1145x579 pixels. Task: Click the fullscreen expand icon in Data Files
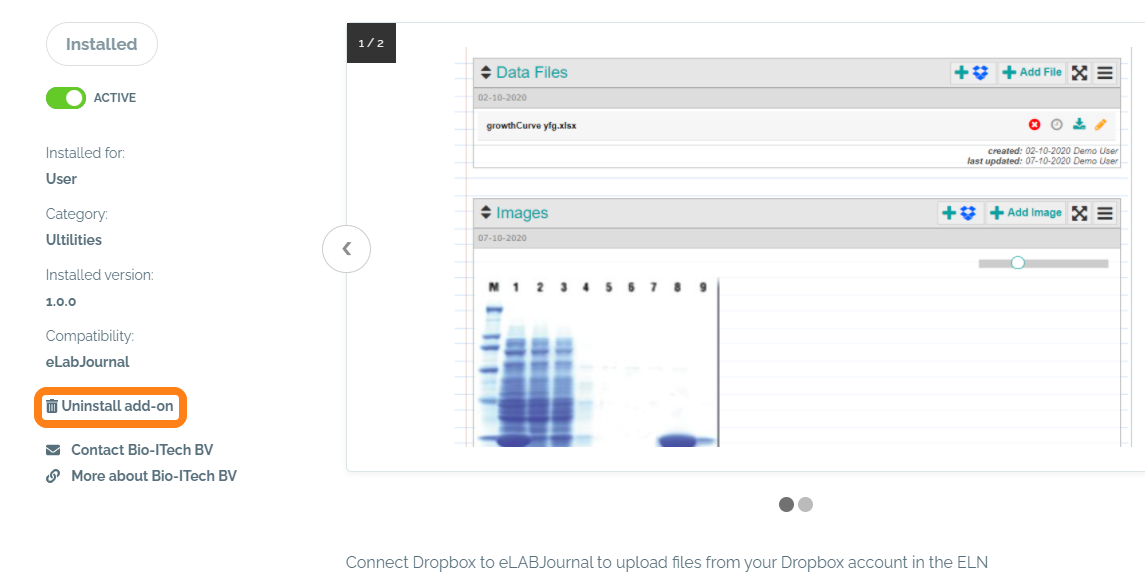click(x=1080, y=73)
